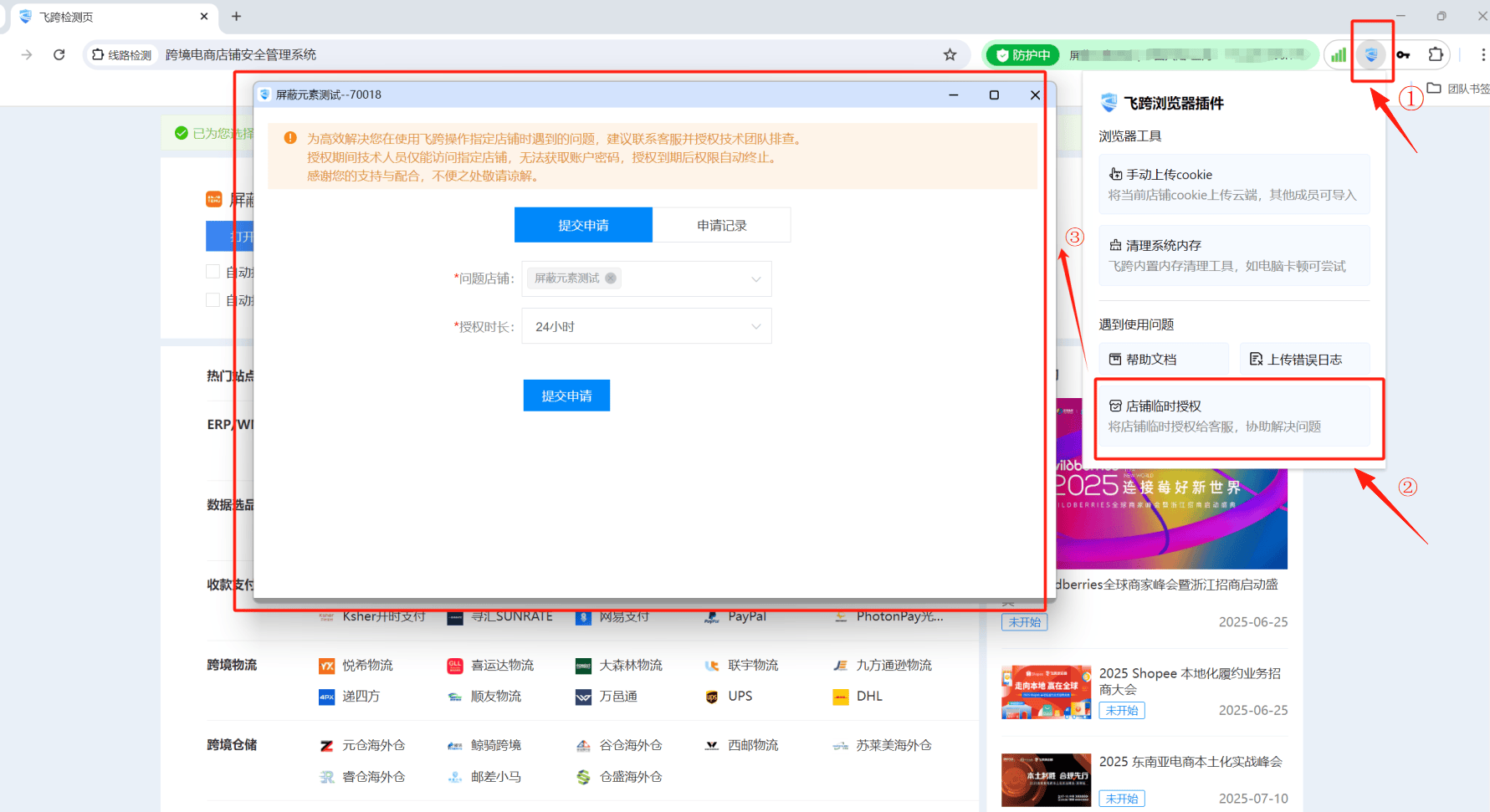Reload the page with the refresh icon
The height and width of the screenshot is (812, 1490).
click(59, 55)
